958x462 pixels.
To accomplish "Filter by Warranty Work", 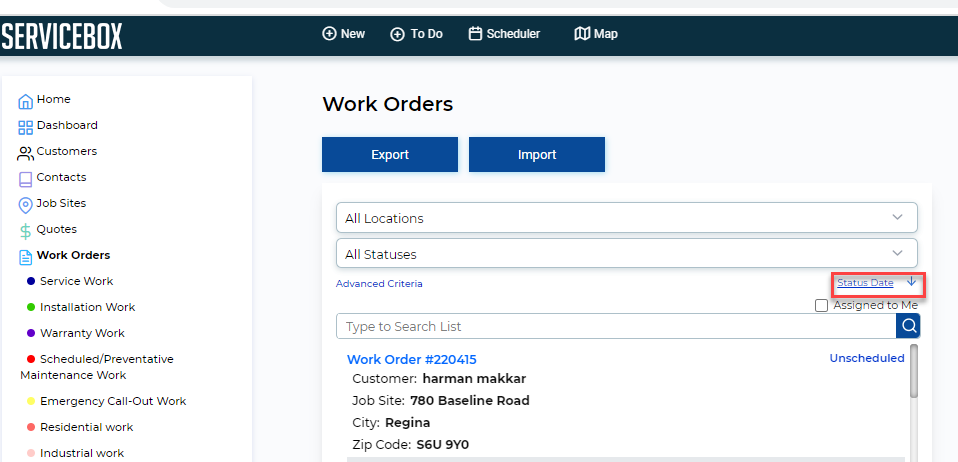I will click(x=82, y=333).
